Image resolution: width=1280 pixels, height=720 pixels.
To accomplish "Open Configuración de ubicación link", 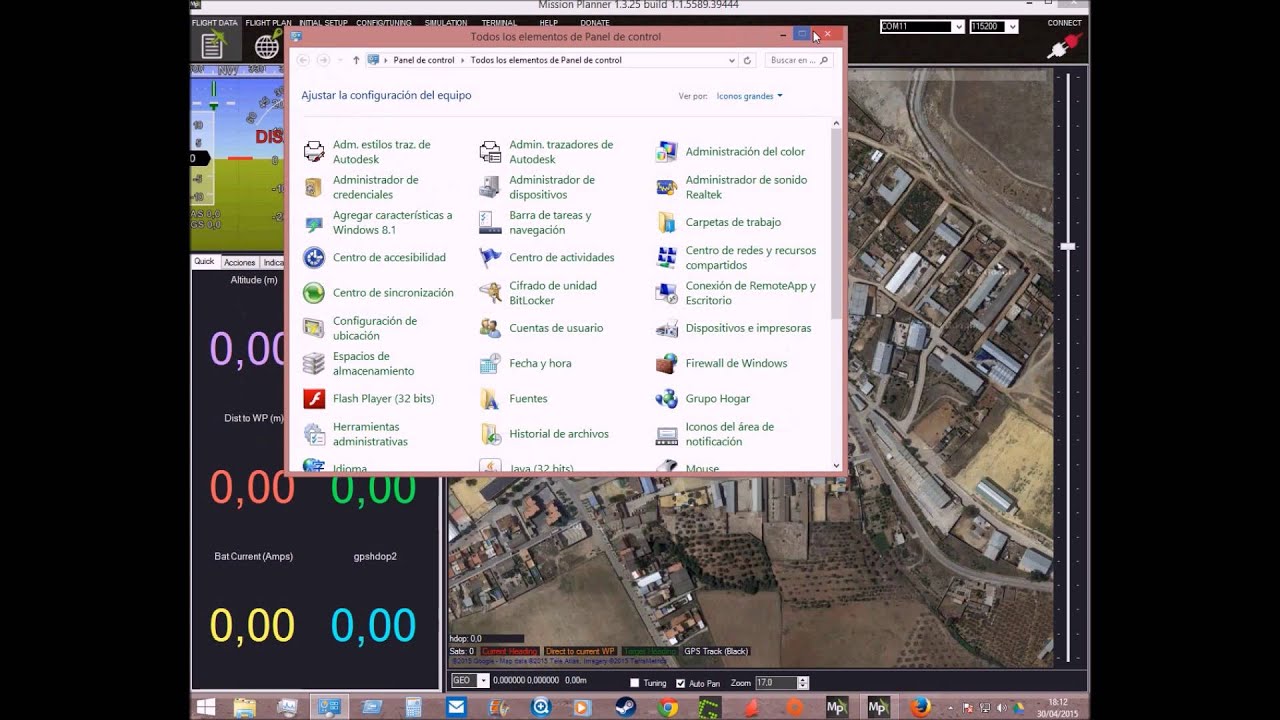I will [375, 328].
